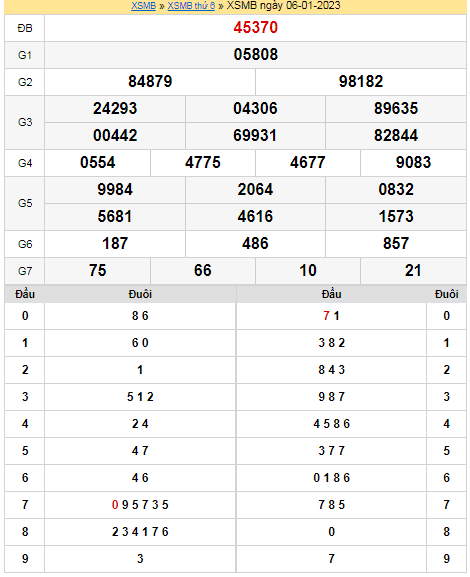Screen dimensions: 470x577
Task: Select G3 number 82844
Action: tap(396, 135)
